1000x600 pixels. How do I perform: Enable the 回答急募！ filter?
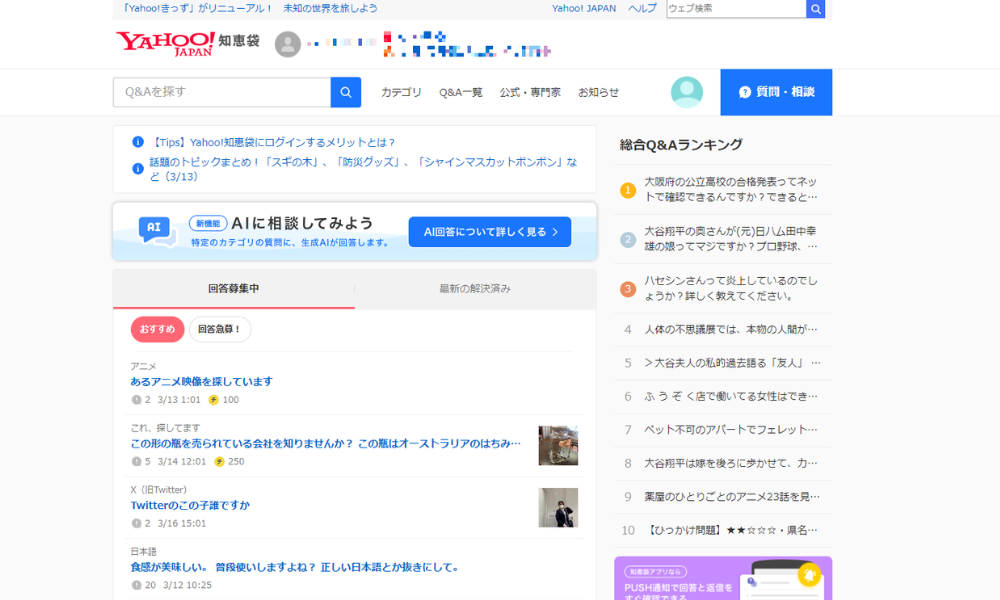(x=221, y=329)
